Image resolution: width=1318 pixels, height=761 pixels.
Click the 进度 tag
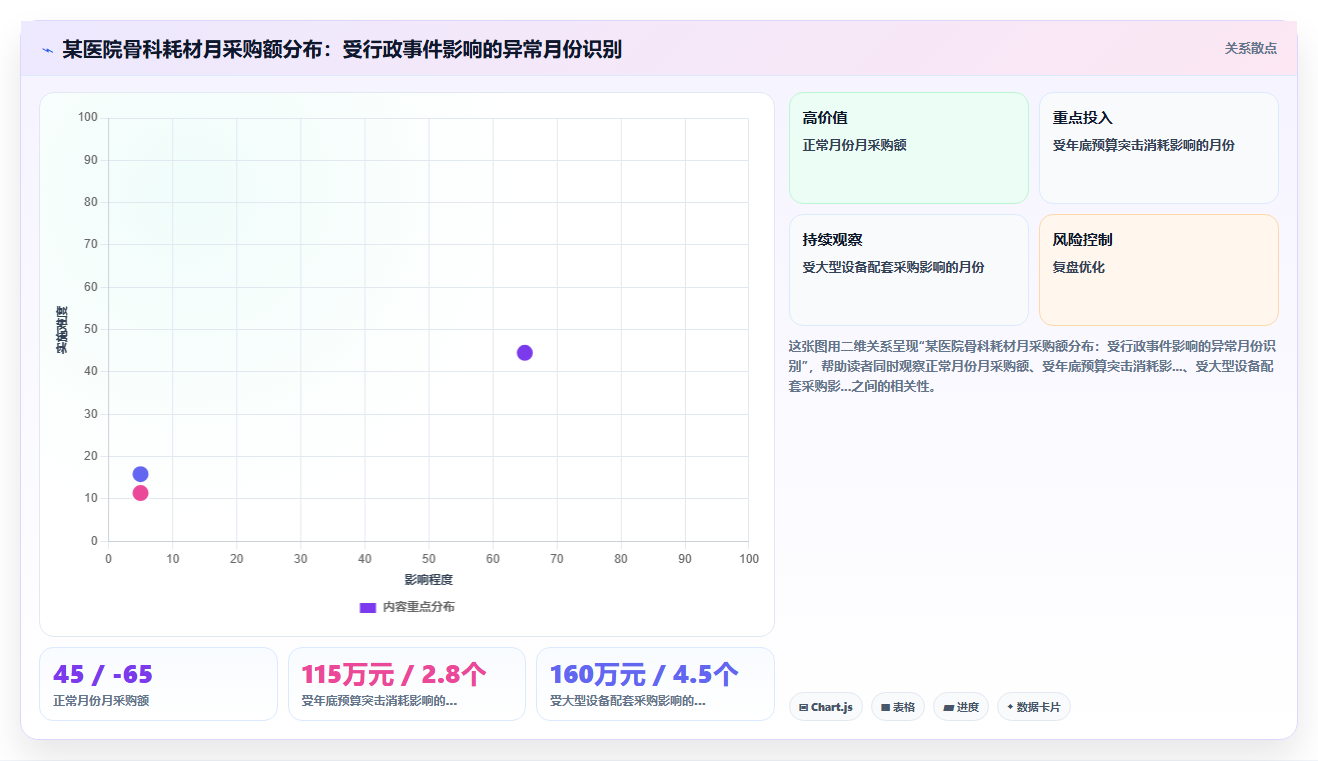[961, 707]
